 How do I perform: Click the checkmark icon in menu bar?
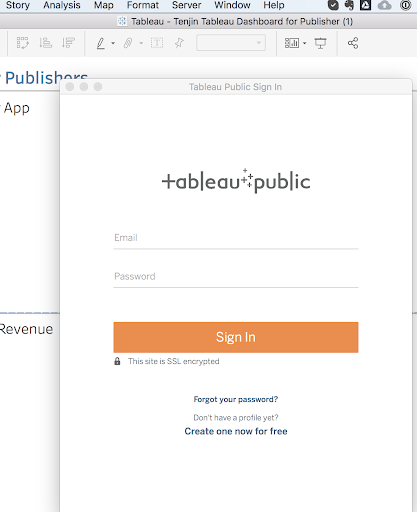click(x=333, y=5)
